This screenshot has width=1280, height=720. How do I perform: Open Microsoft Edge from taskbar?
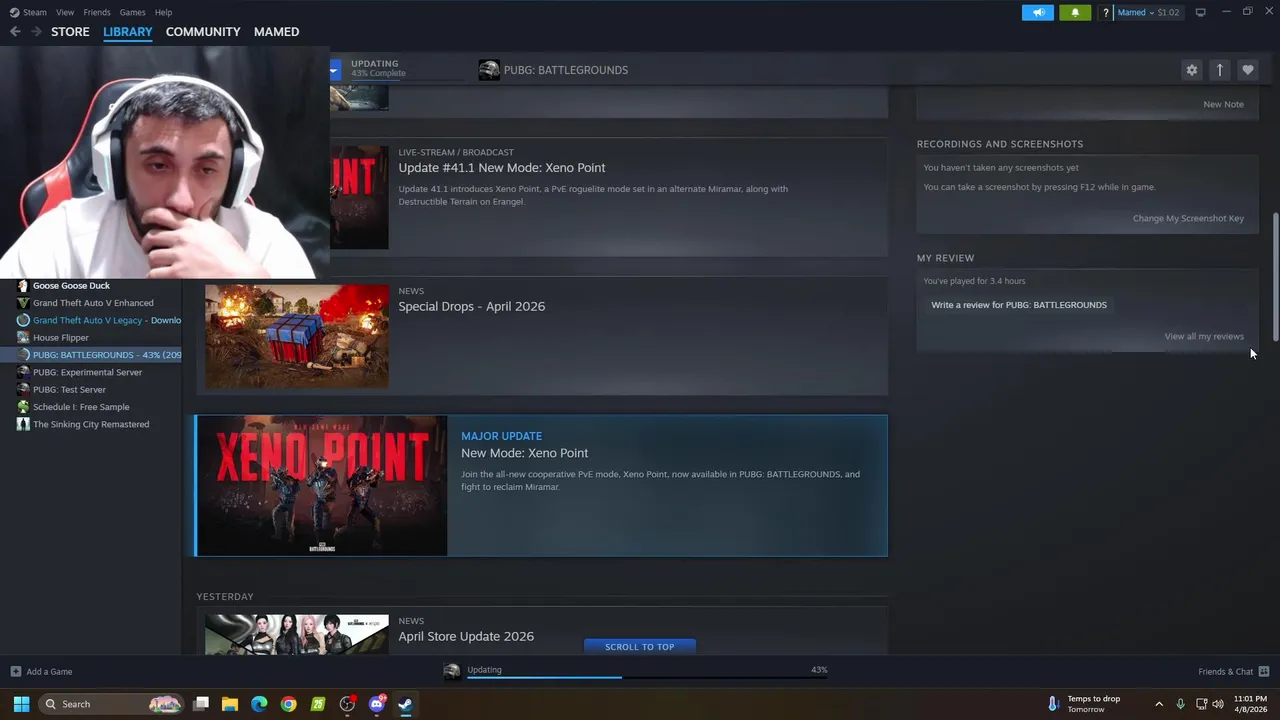pos(259,704)
